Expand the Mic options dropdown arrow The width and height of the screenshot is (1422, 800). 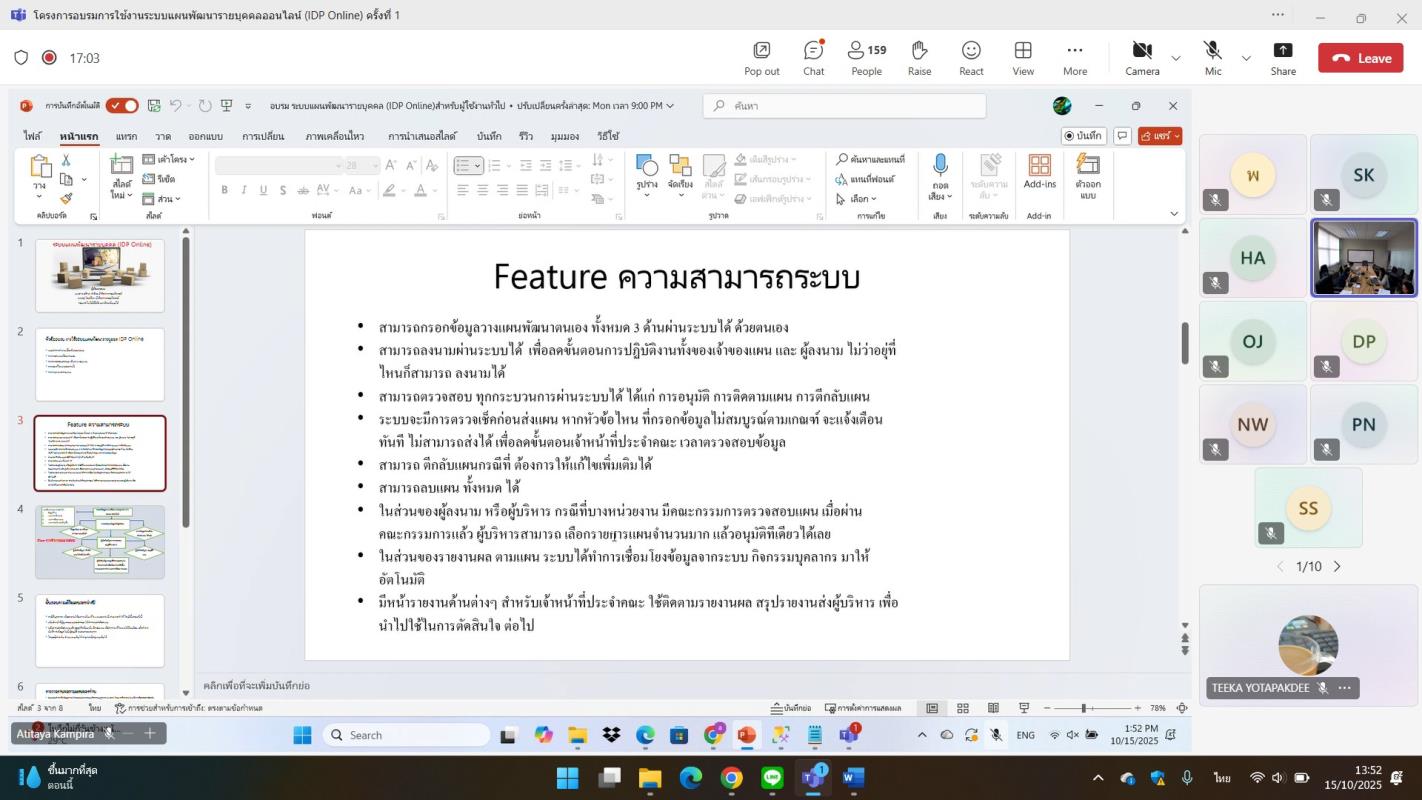[x=1246, y=58]
